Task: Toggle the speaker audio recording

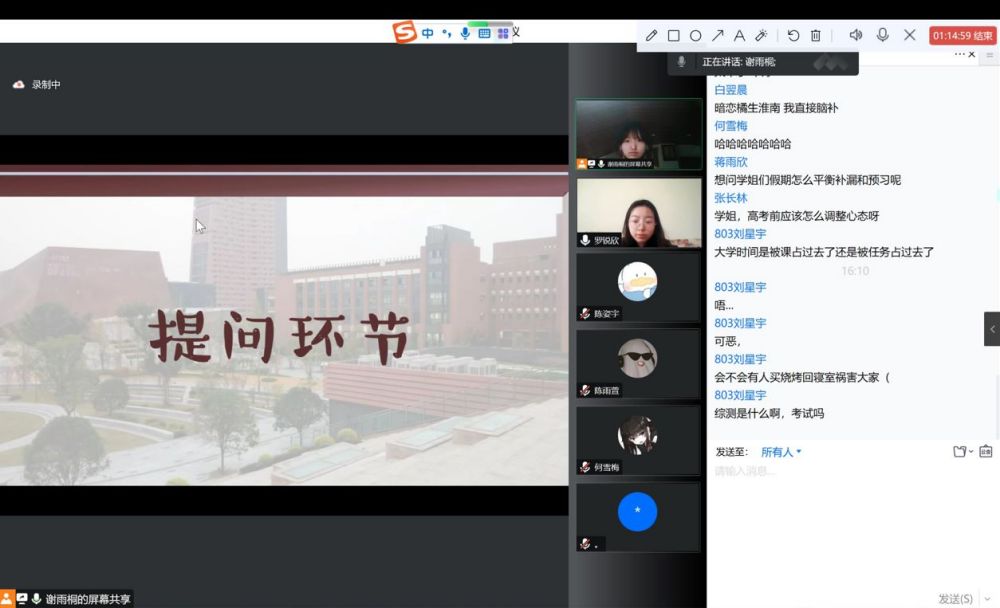Action: pyautogui.click(x=856, y=35)
